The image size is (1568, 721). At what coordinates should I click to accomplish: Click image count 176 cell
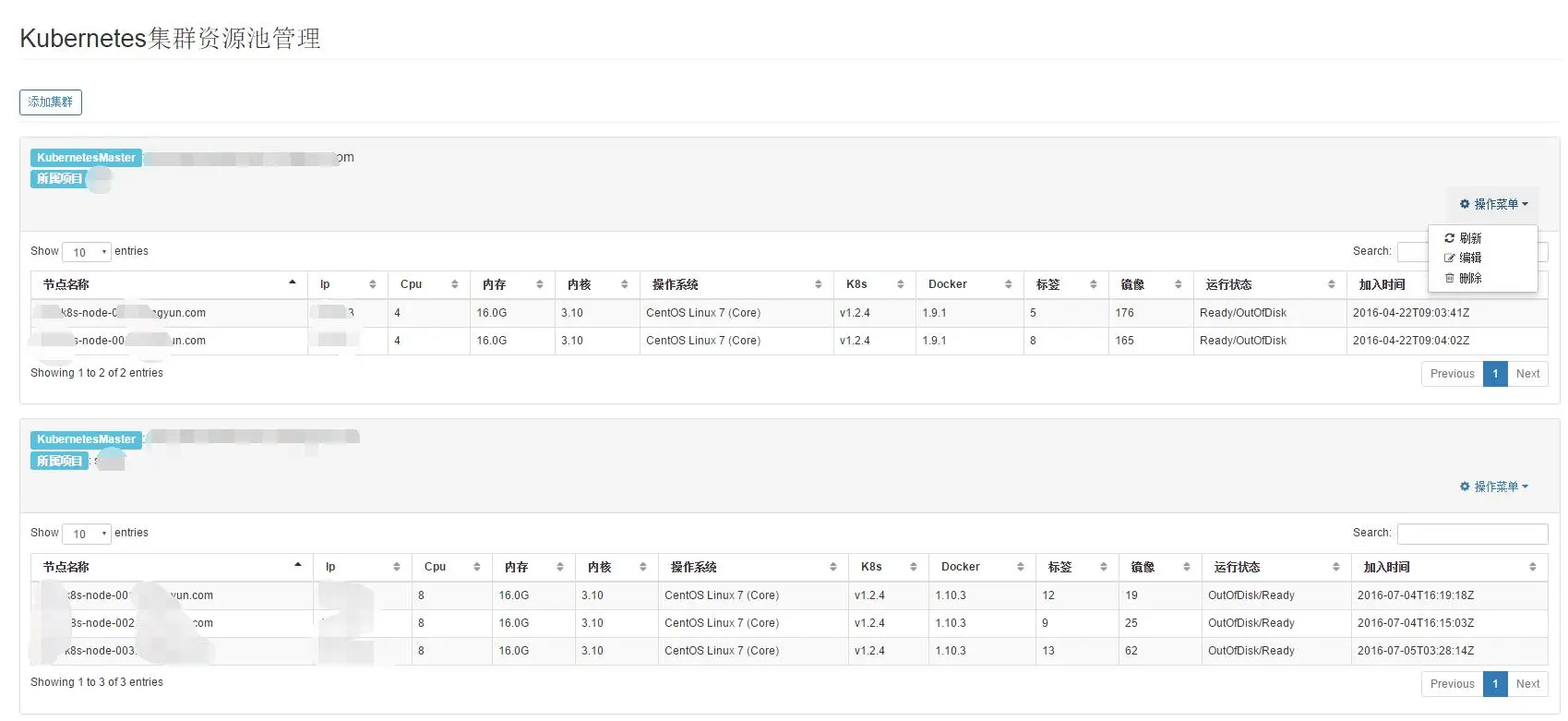point(1151,313)
